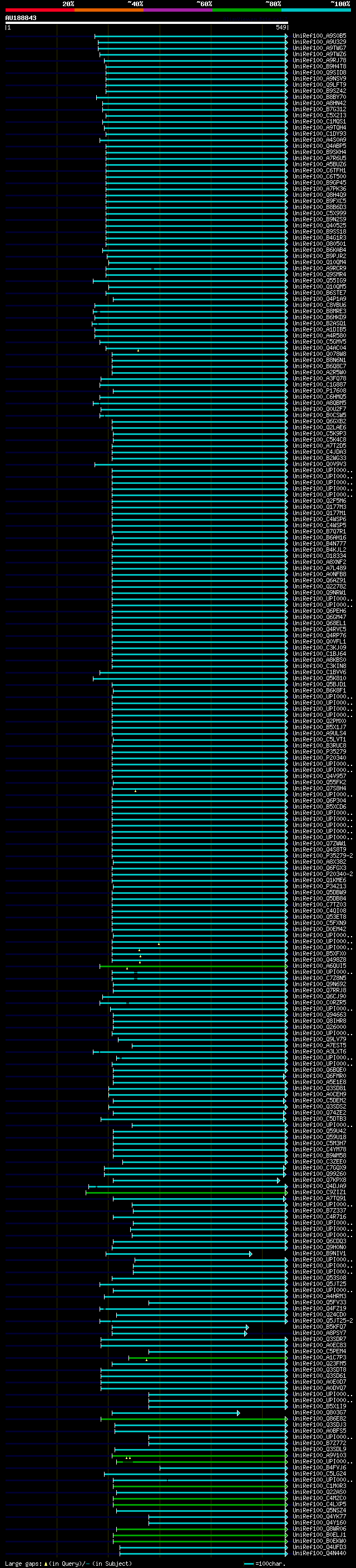Select label UniRef100_B7Q7R1
This screenshot has width=356, height=1568.
(x=319, y=531)
